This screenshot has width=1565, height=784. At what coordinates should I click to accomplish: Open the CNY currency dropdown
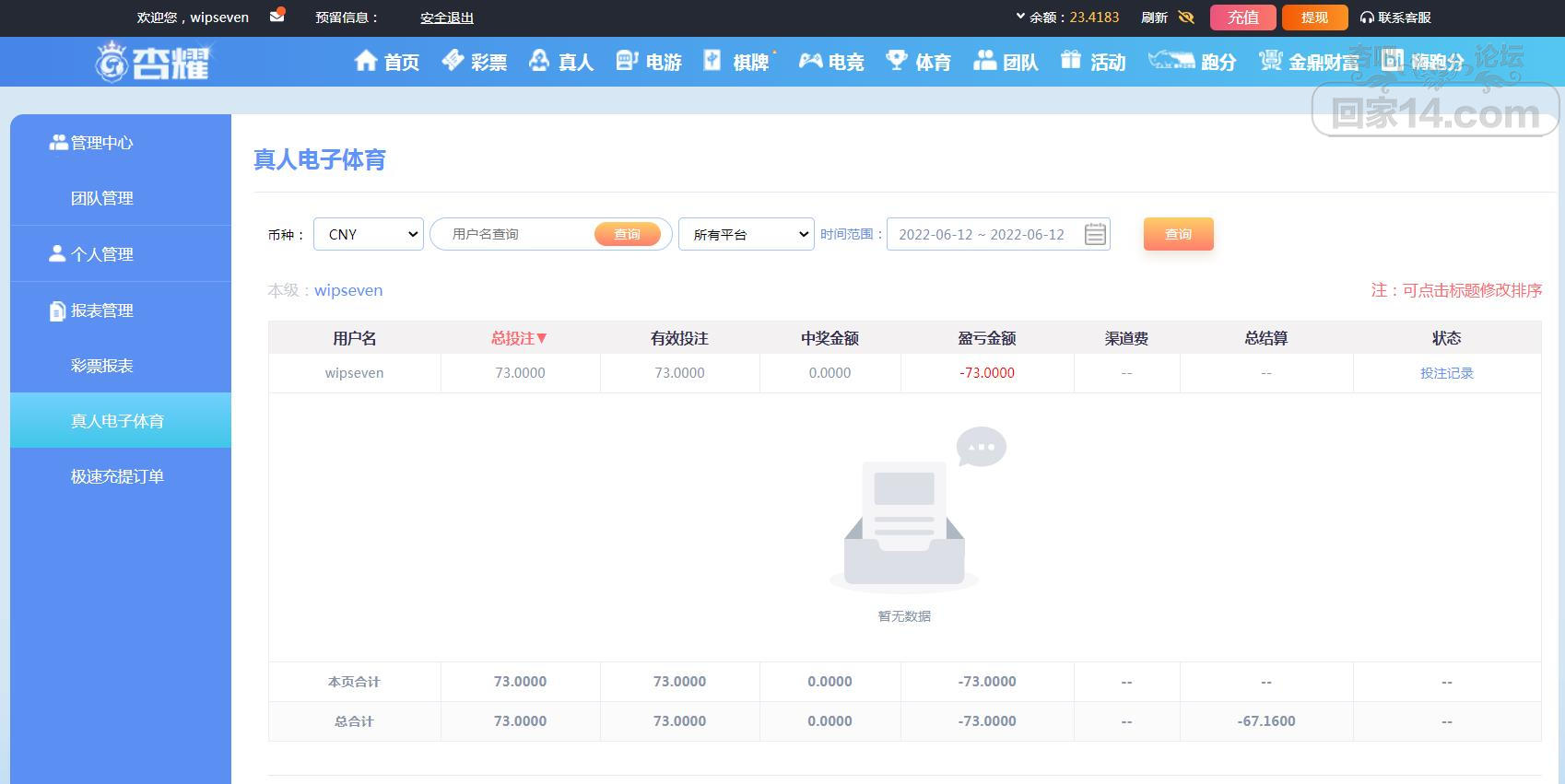point(369,234)
